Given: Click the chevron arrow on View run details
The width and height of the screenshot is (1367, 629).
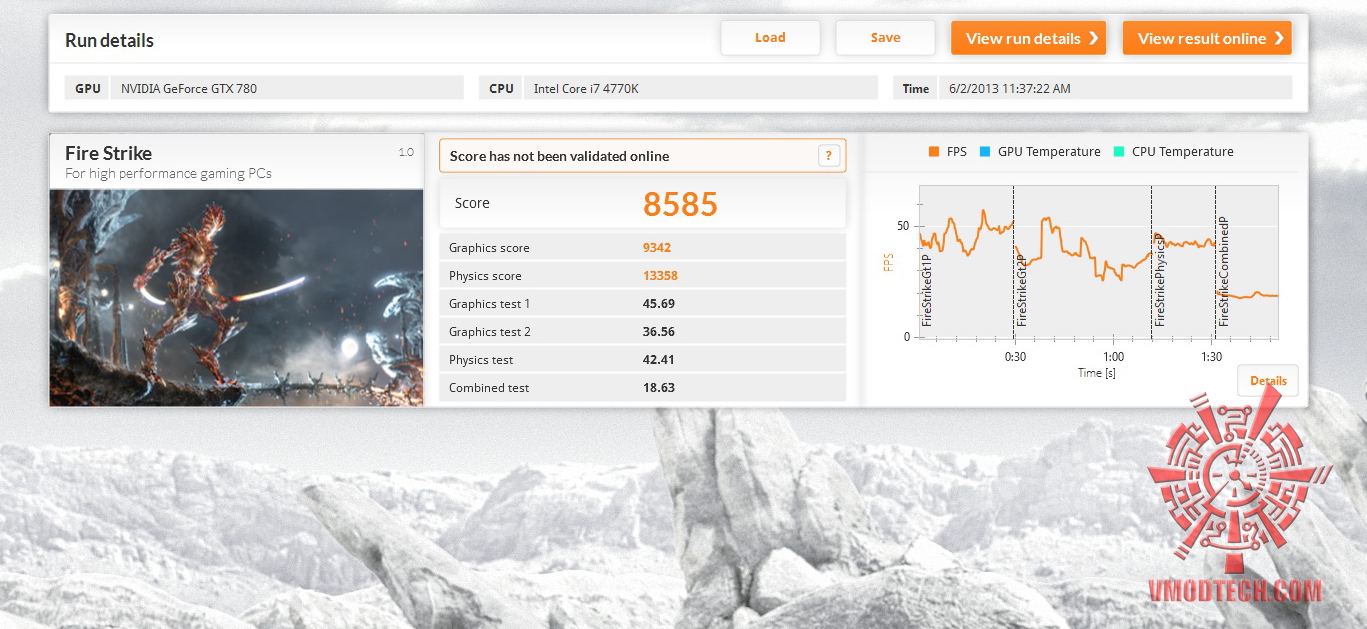Looking at the screenshot, I should point(1093,38).
